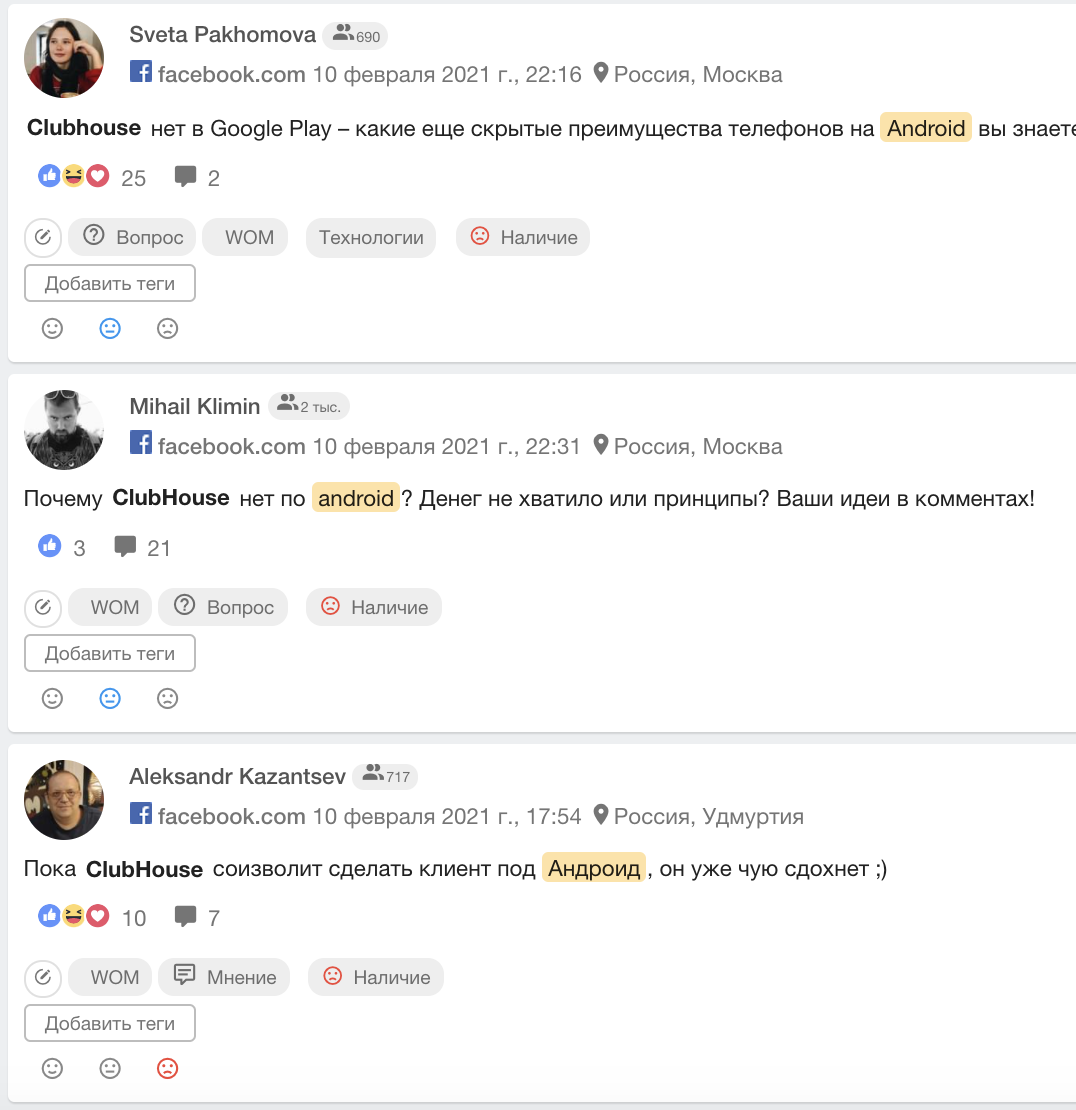Image resolution: width=1076 pixels, height=1110 pixels.
Task: Click the like icon with 3 reactions
Action: tap(50, 546)
